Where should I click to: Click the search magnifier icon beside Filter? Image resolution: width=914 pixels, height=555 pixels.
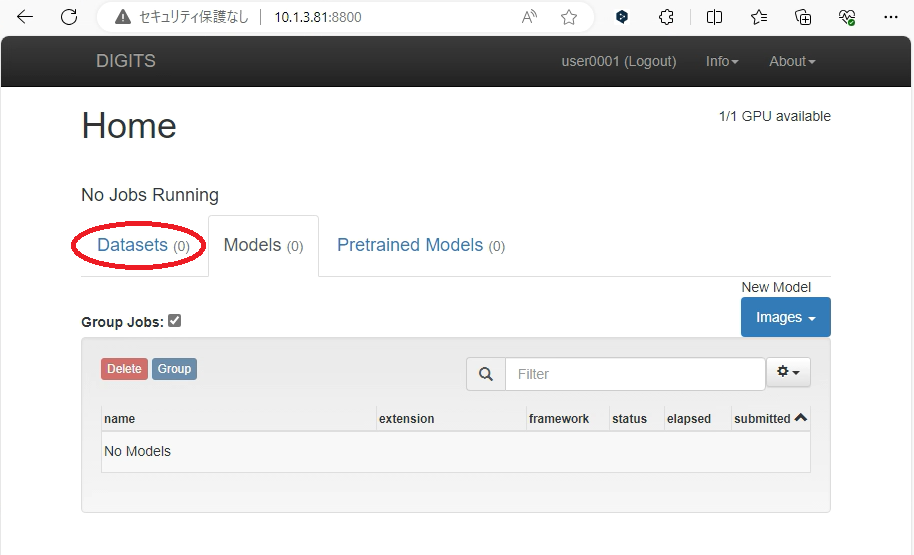click(x=486, y=374)
